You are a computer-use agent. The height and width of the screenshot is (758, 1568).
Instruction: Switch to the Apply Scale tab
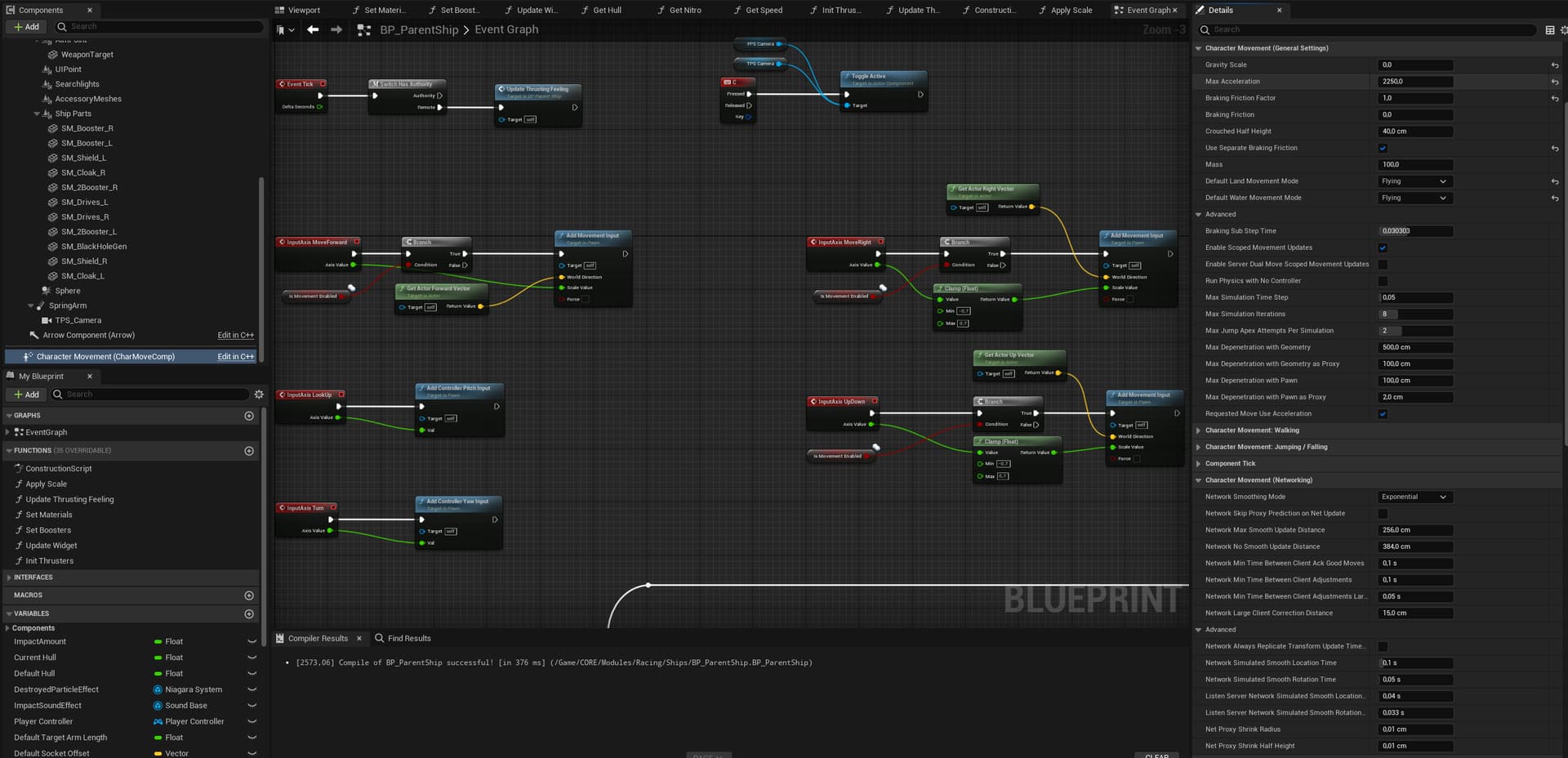tap(1065, 10)
